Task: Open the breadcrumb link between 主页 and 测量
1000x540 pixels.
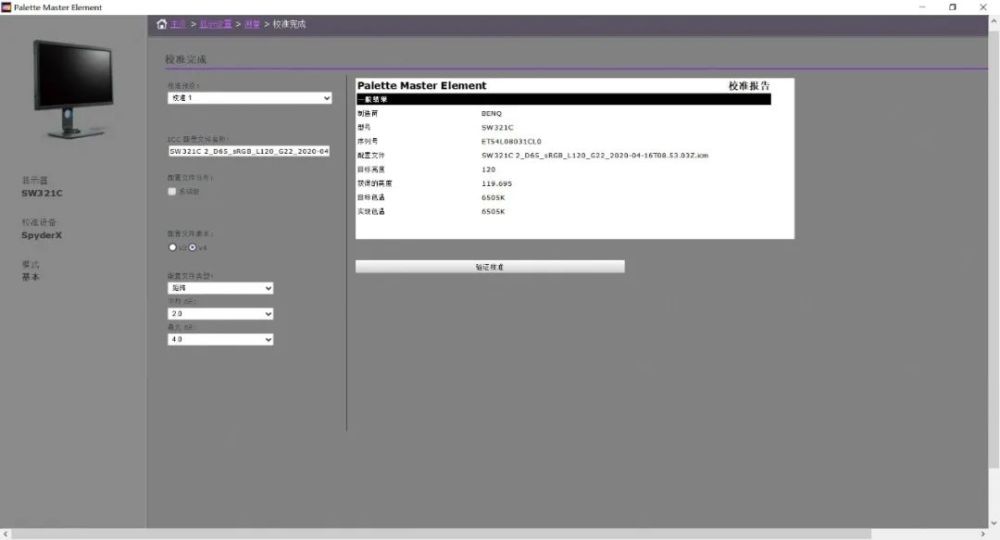Action: (x=216, y=24)
